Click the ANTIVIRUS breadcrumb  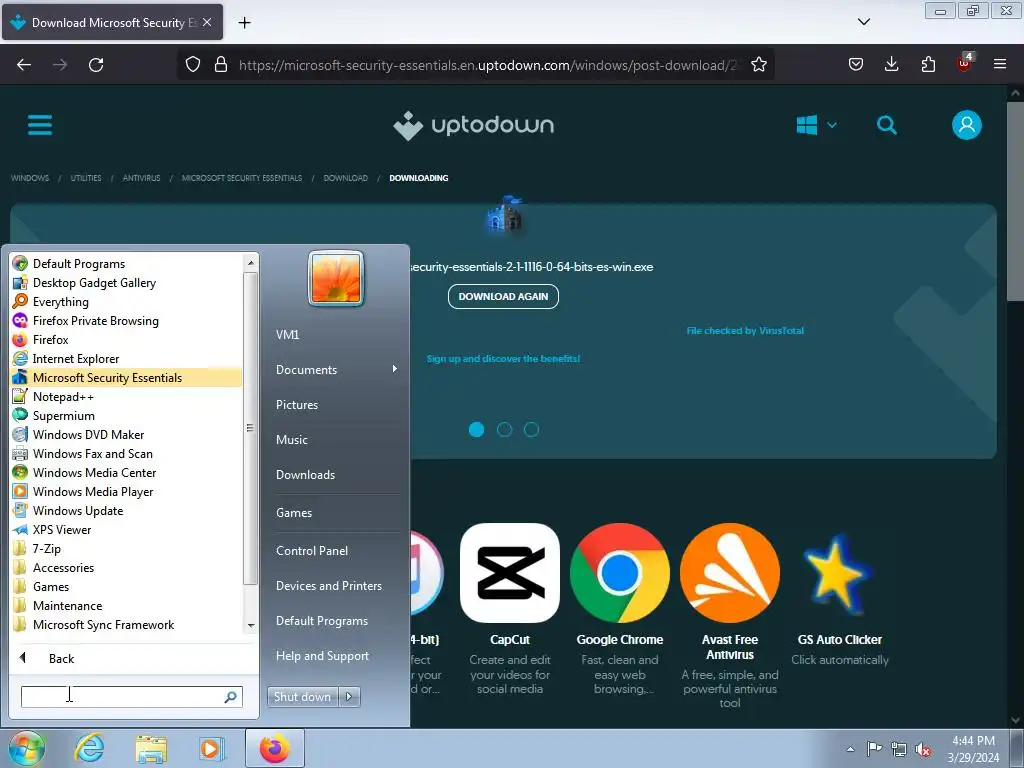141,178
